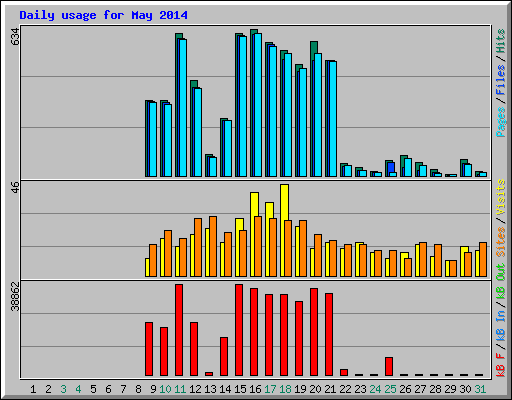
Task: Click day 3 on the x-axis
Action: [x=63, y=389]
